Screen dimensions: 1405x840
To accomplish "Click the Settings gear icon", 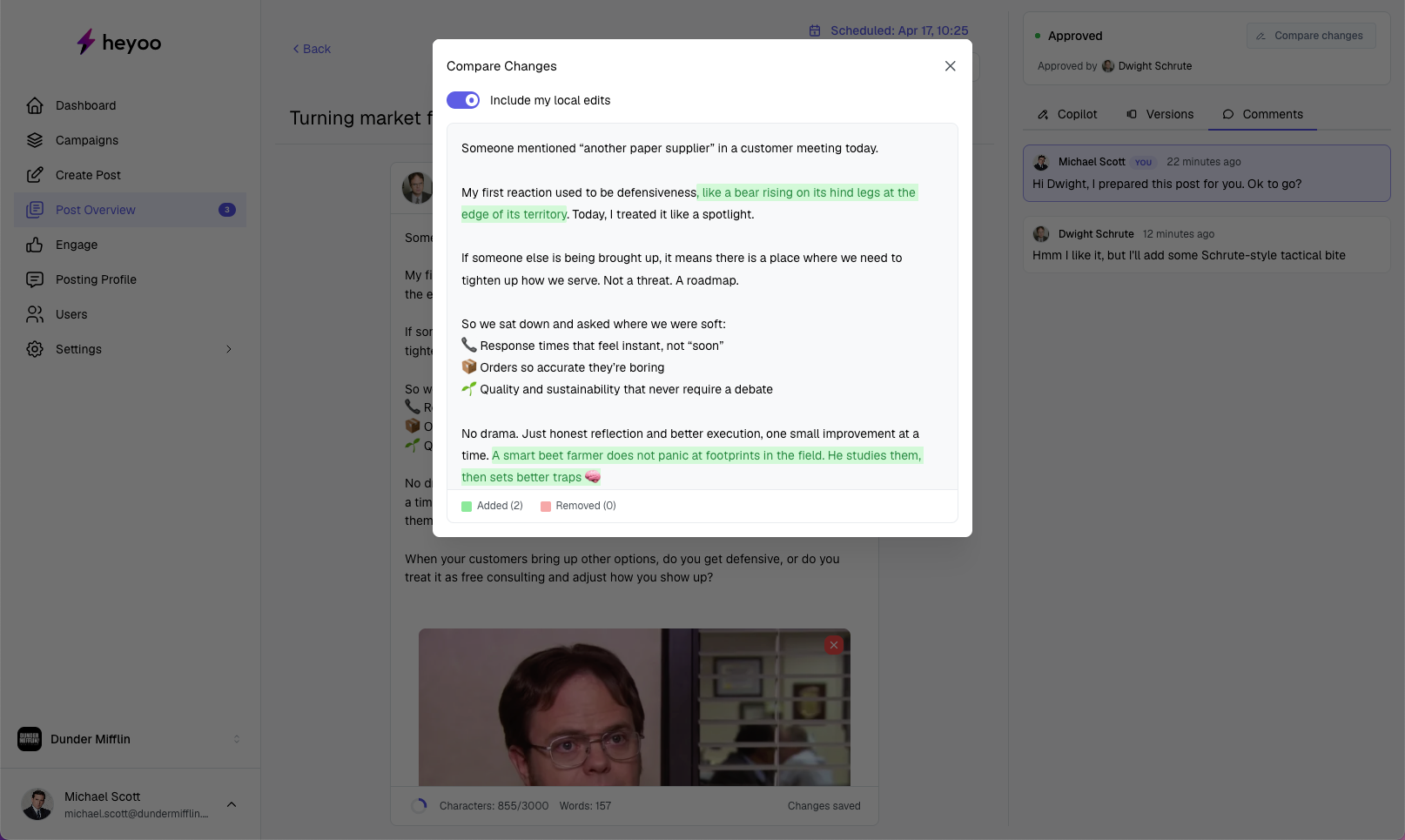I will coord(35,349).
